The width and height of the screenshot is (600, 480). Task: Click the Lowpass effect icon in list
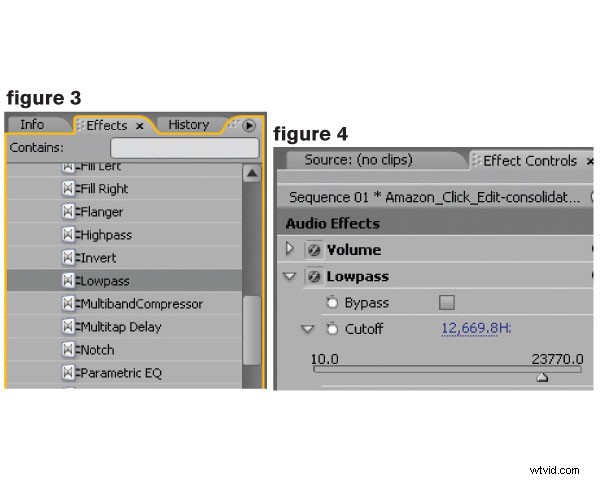pos(68,281)
